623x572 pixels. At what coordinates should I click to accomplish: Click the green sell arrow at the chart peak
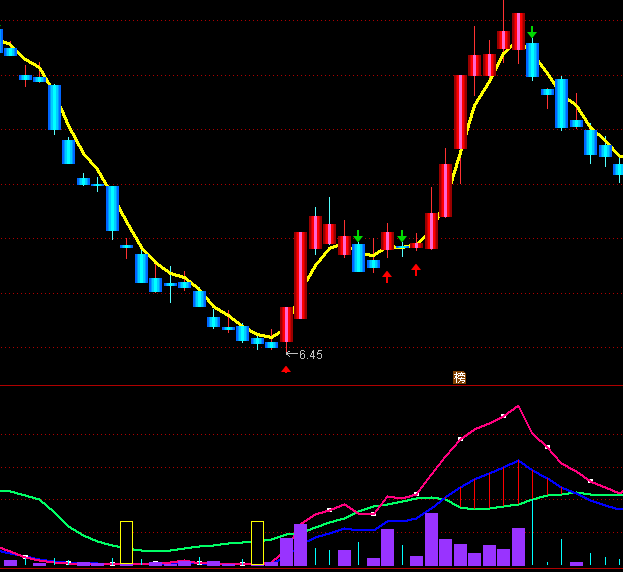tap(532, 33)
